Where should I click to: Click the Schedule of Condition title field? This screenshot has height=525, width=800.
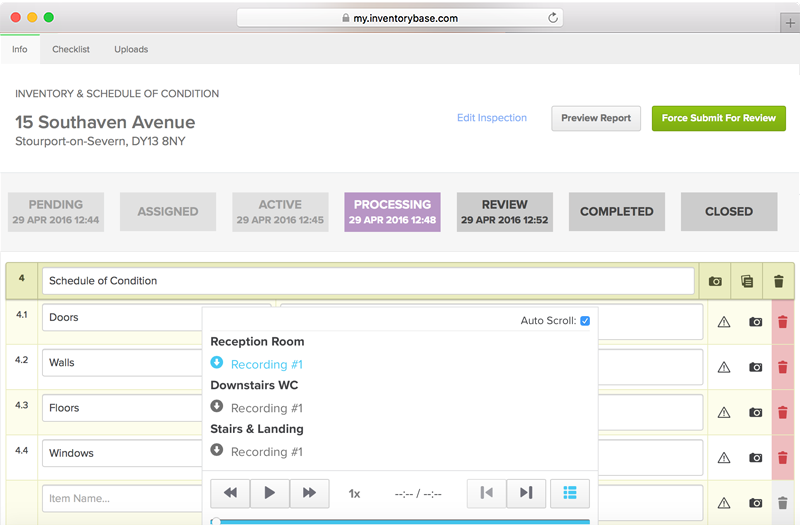click(368, 281)
